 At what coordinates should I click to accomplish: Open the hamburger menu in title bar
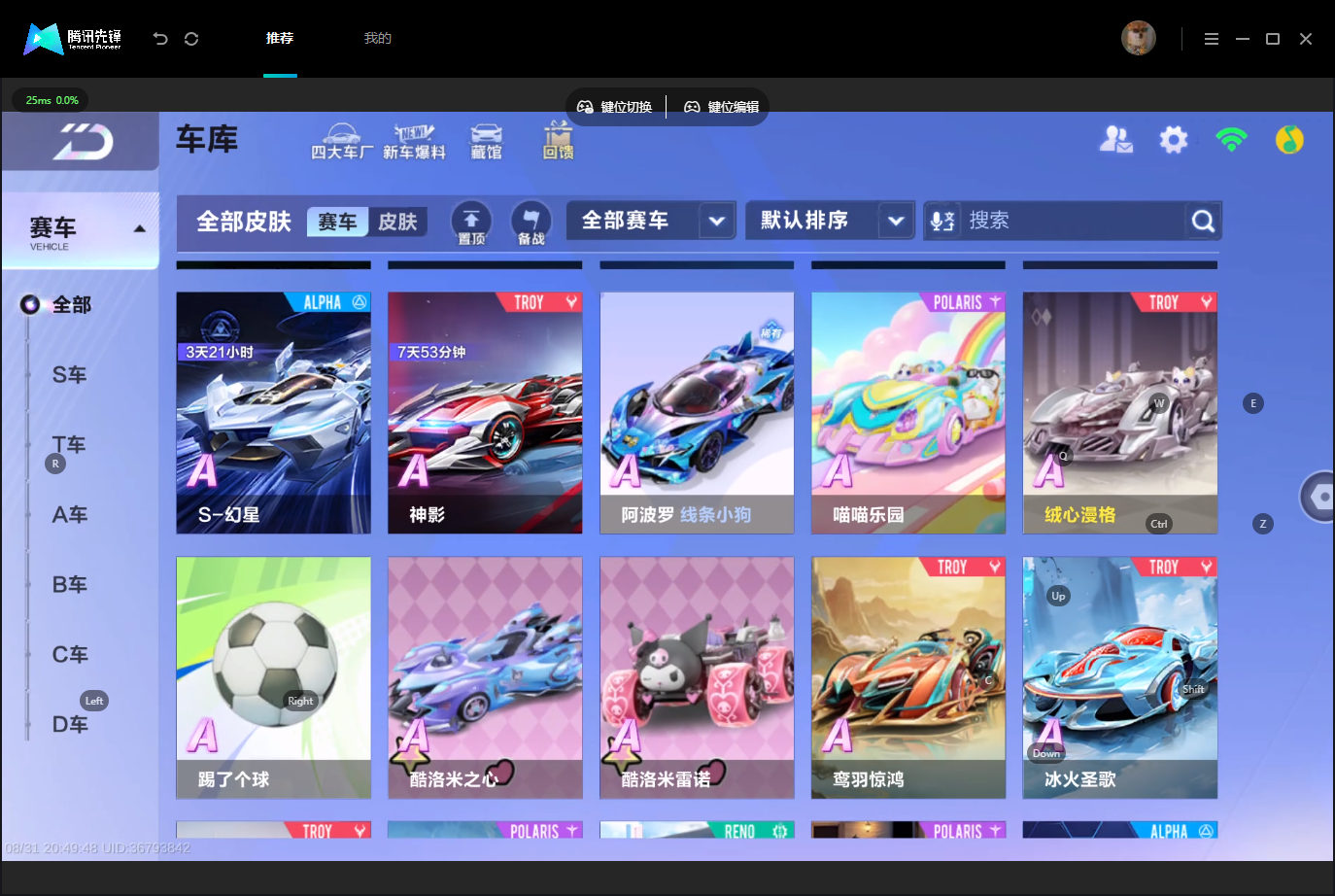[1212, 39]
